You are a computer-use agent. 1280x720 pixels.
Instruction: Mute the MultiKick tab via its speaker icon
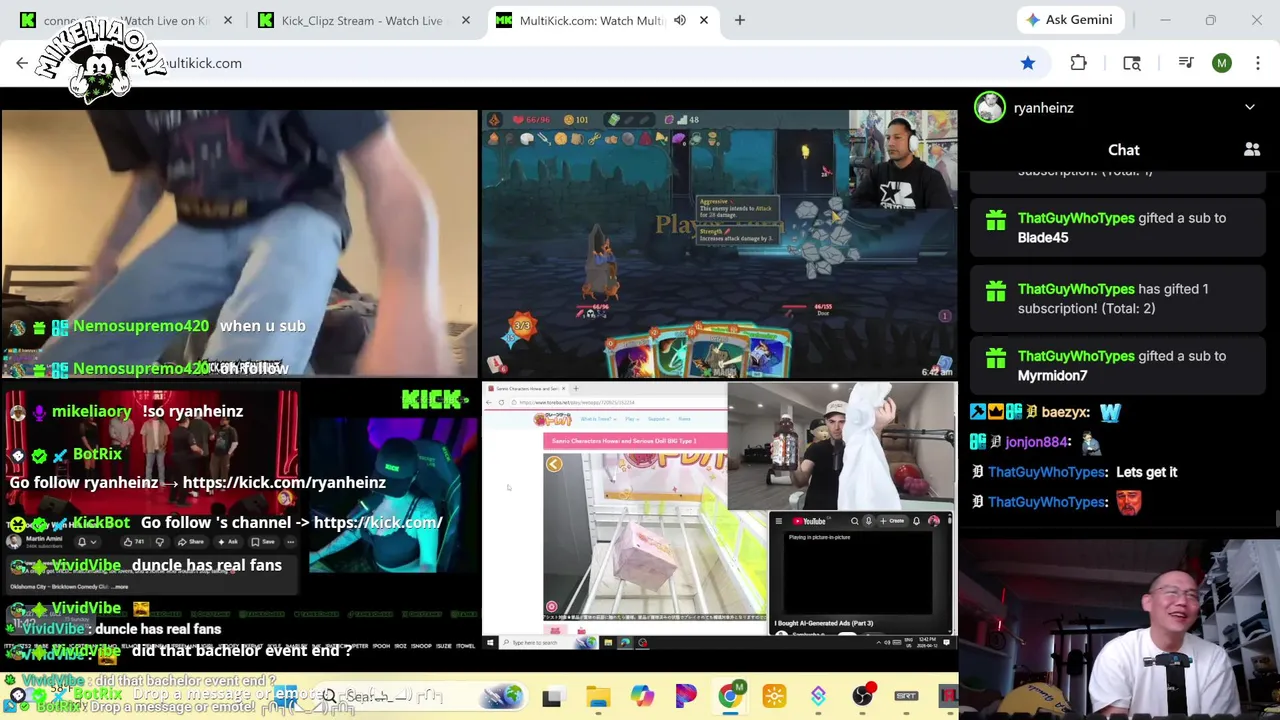coord(680,20)
